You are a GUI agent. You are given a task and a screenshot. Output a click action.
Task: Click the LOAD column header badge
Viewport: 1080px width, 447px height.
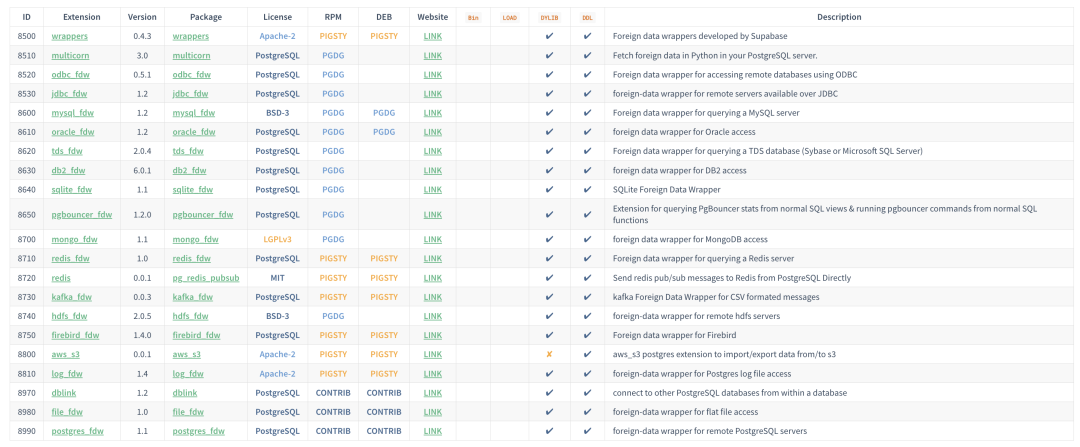pyautogui.click(x=510, y=17)
